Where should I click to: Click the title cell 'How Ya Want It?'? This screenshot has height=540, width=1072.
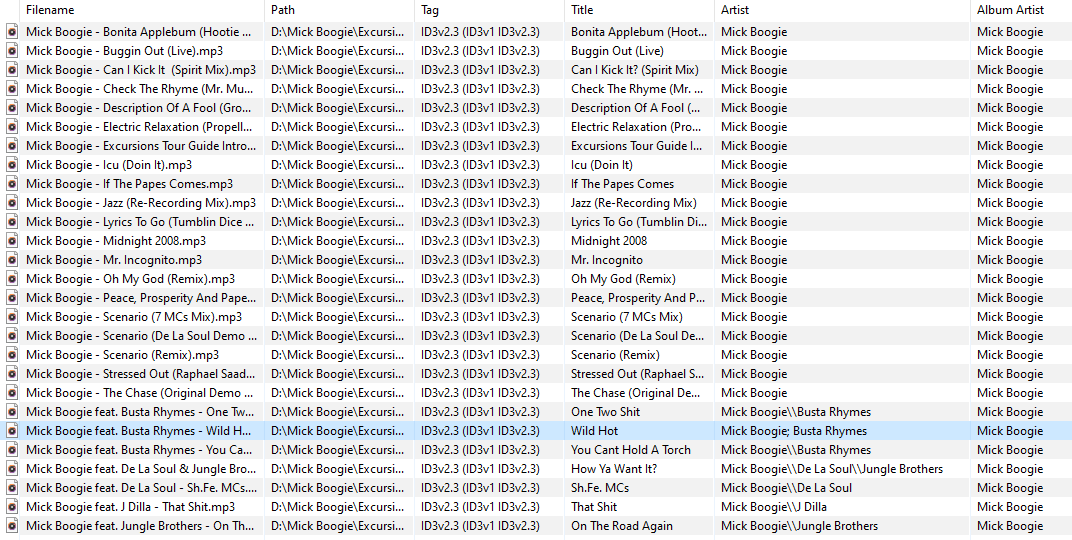click(x=614, y=469)
